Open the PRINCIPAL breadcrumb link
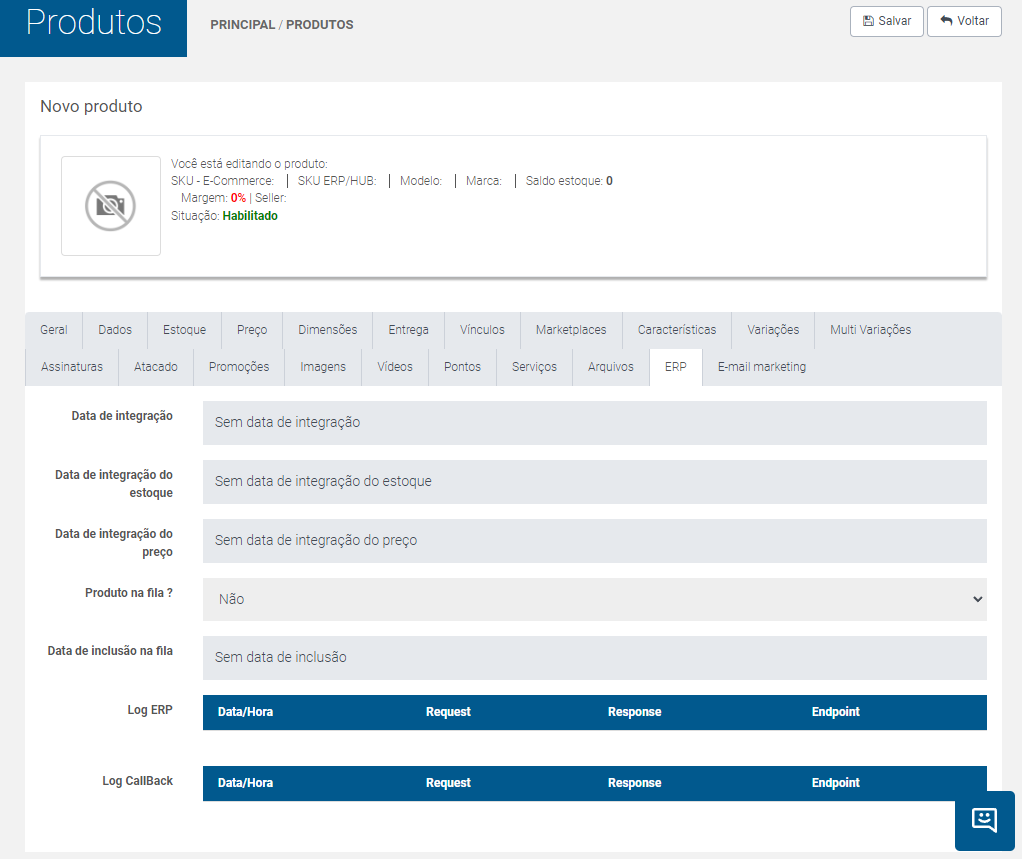Screen dimensions: 1022x859 point(242,25)
